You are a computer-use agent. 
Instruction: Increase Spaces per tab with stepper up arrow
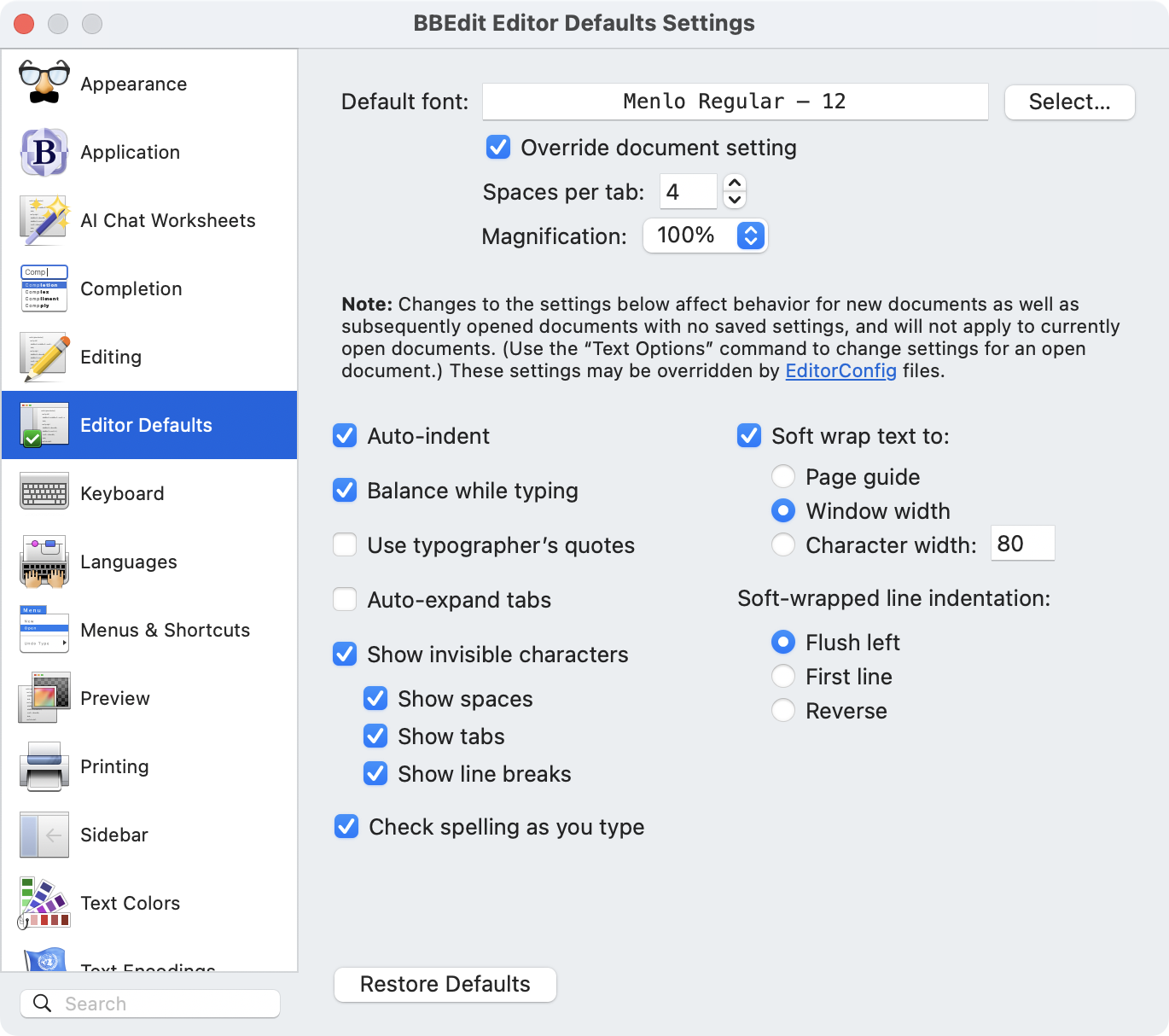735,183
